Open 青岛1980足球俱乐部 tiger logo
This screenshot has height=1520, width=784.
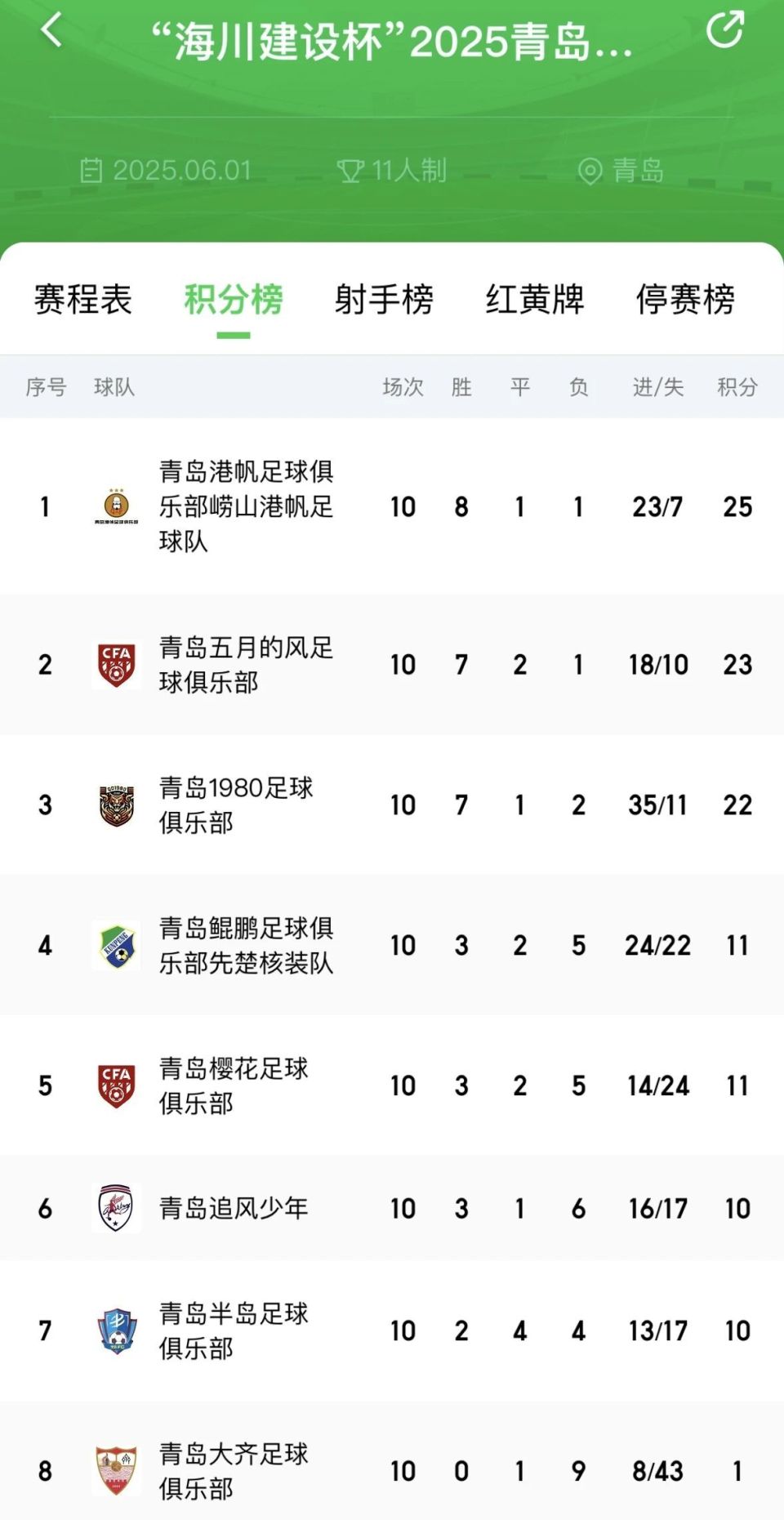click(x=116, y=805)
